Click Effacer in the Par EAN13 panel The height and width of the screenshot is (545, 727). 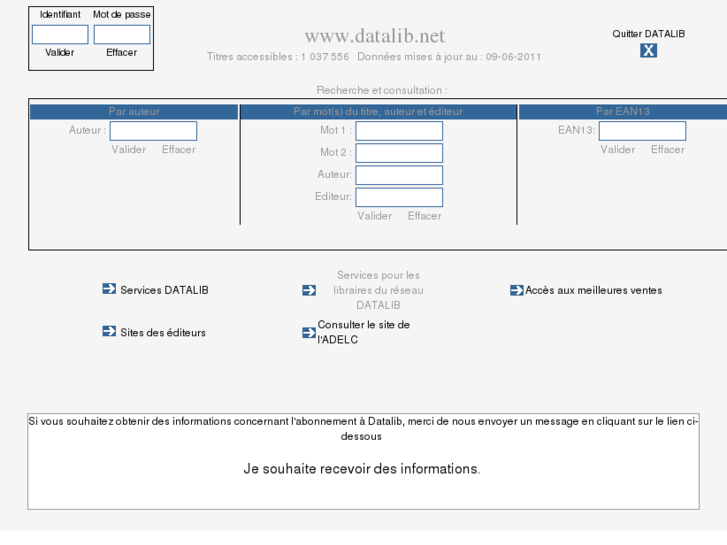[668, 149]
